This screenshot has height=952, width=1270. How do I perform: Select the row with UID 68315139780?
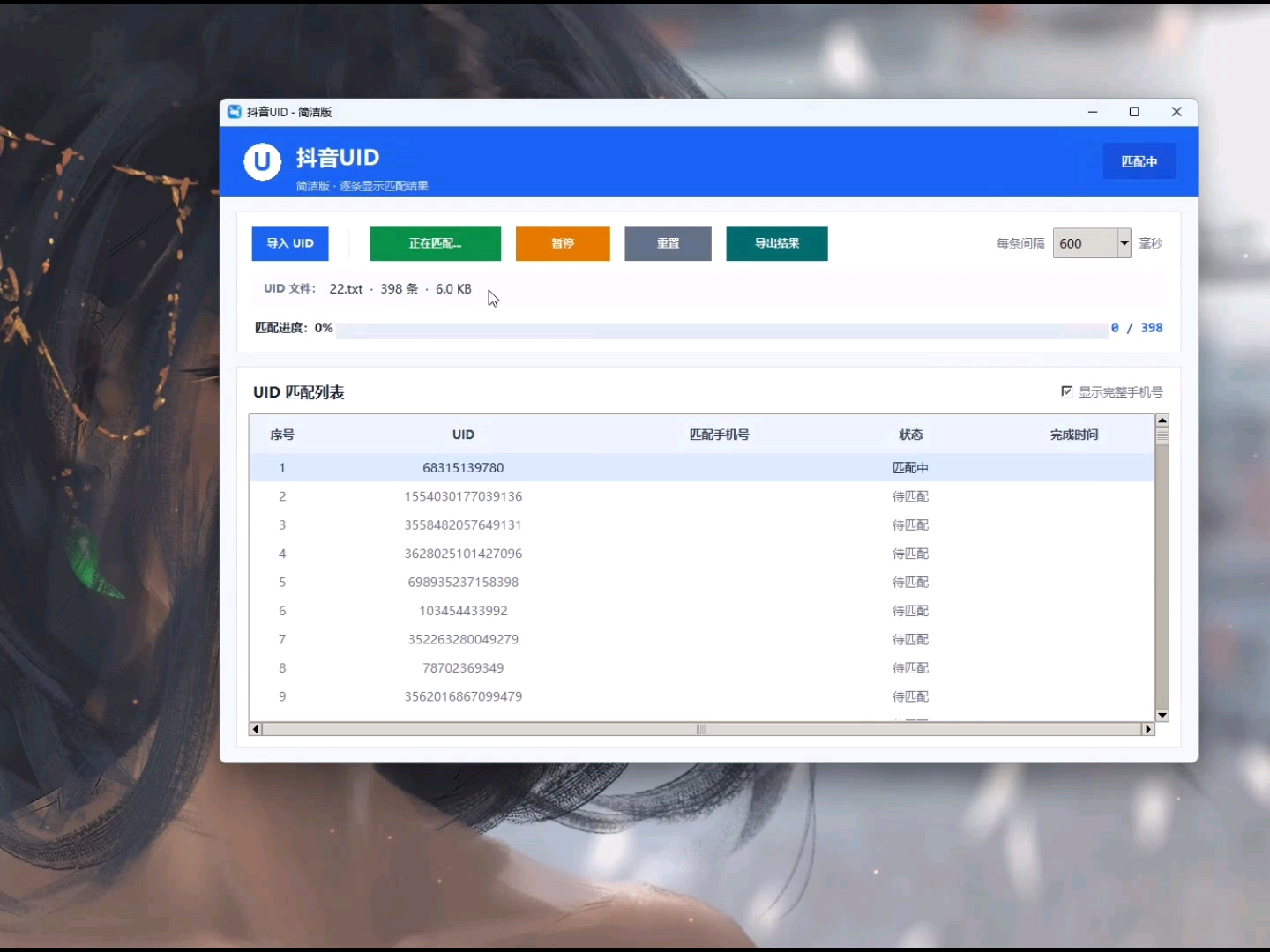point(702,467)
